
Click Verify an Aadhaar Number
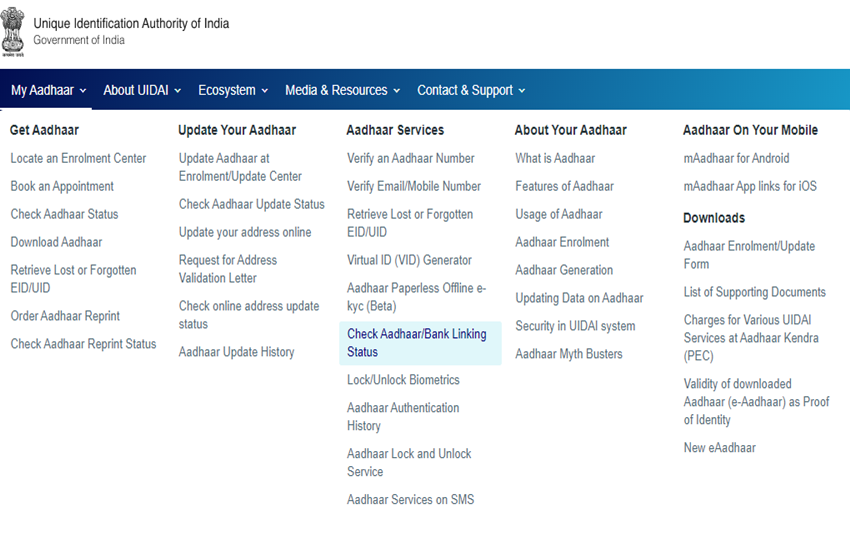(410, 158)
